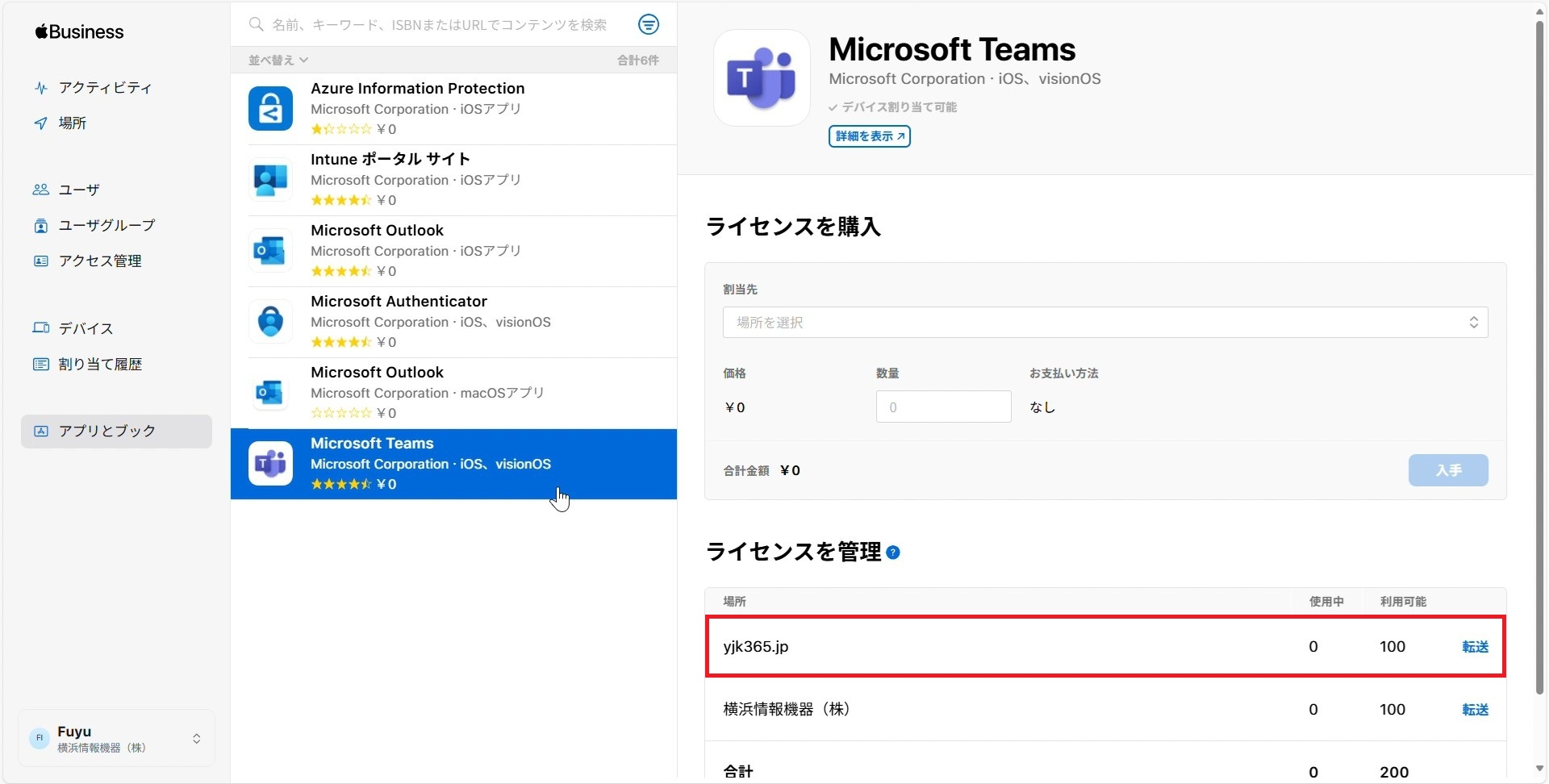Click 転送 for yjk365.jp row

(x=1475, y=647)
